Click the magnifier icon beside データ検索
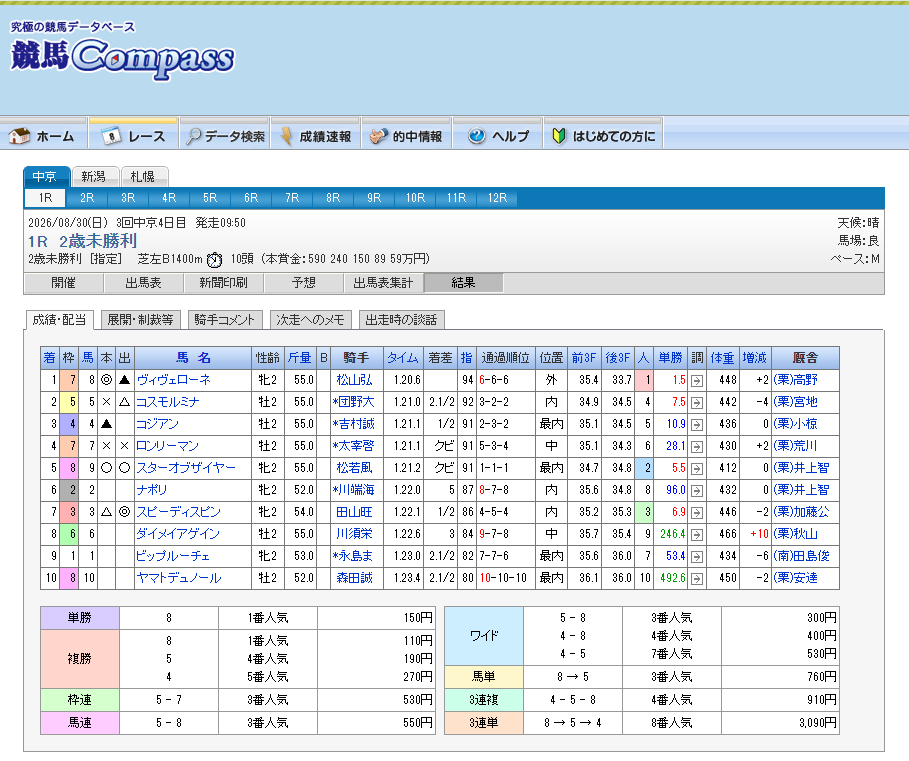909x761 pixels. [x=194, y=136]
